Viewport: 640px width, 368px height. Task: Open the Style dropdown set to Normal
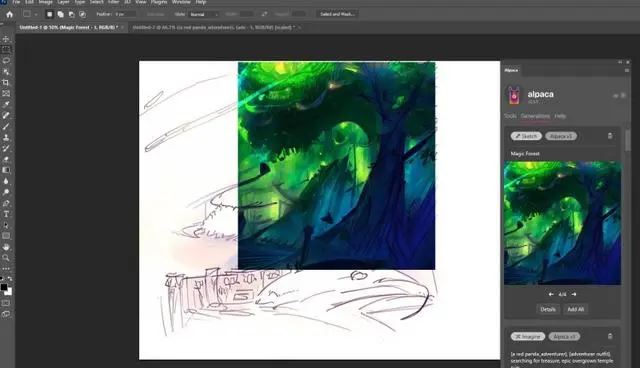[204, 14]
